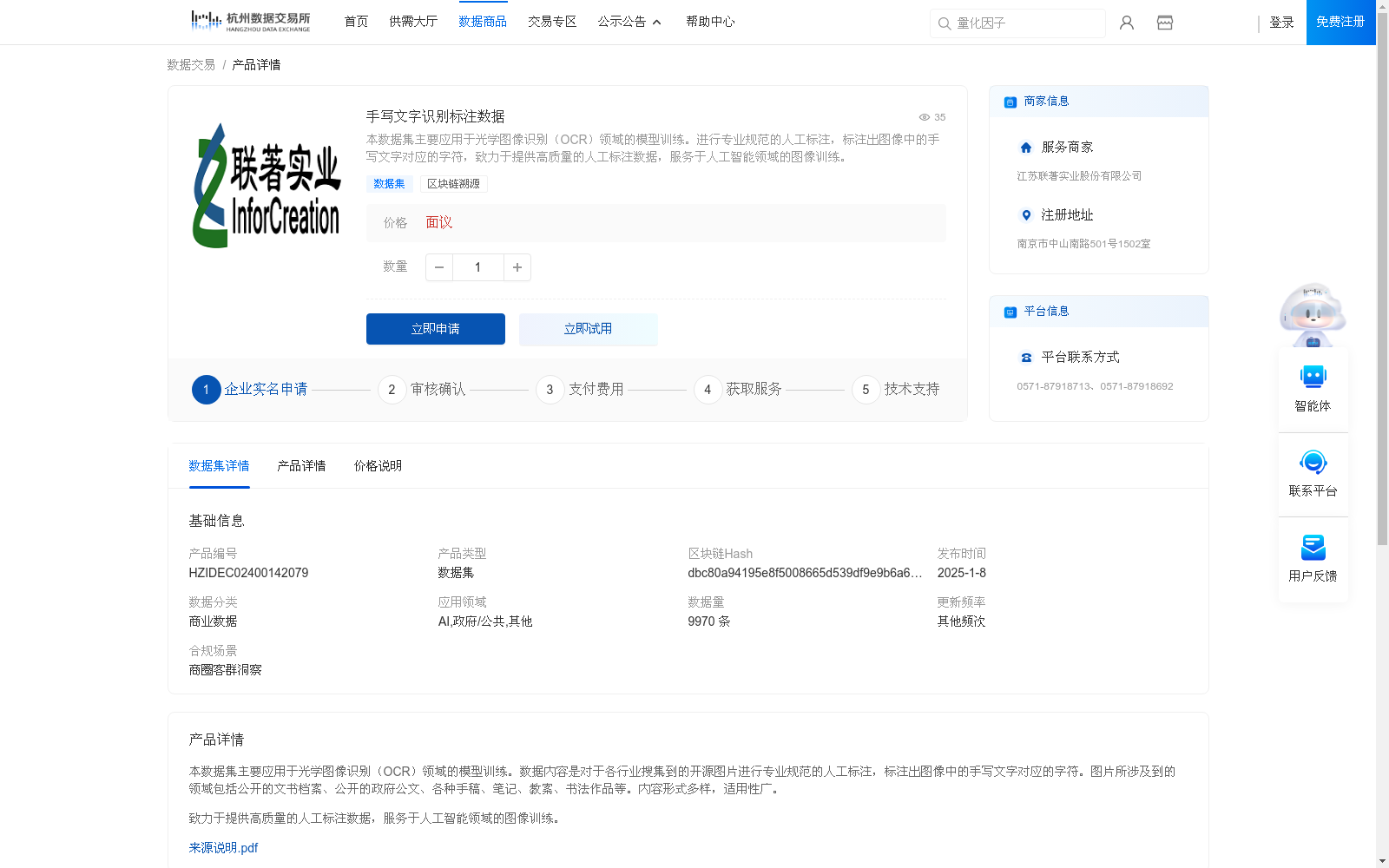1389x868 pixels.
Task: Click the 江苏联著实业股份有限公司 merchant name
Action: 1079,176
